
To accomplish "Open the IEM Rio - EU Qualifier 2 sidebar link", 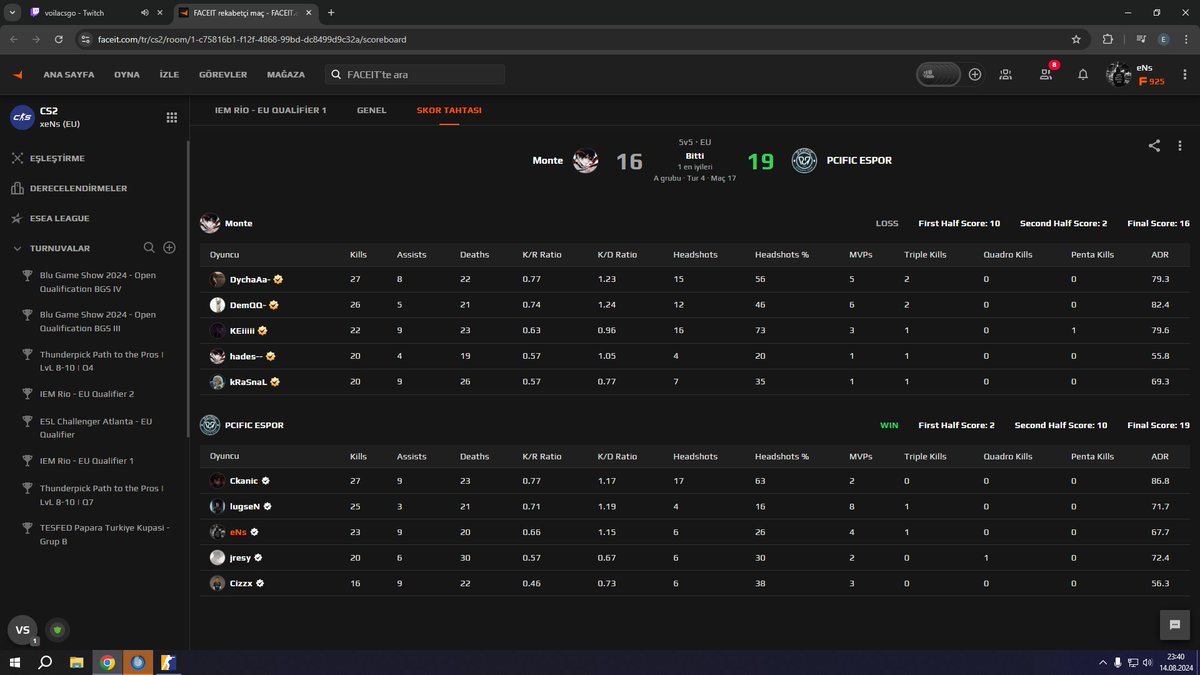I will (x=87, y=394).
